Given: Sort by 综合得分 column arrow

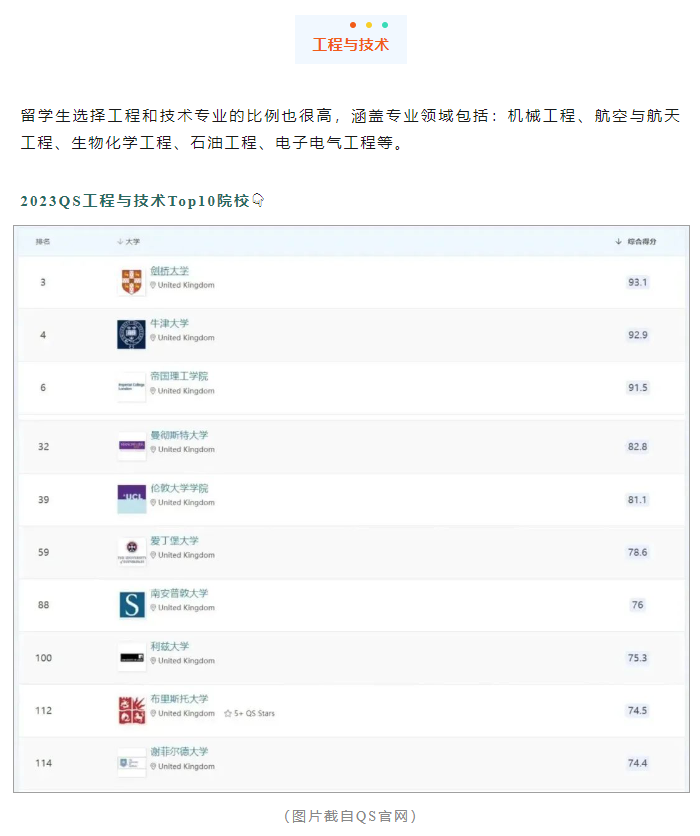Looking at the screenshot, I should [x=618, y=242].
